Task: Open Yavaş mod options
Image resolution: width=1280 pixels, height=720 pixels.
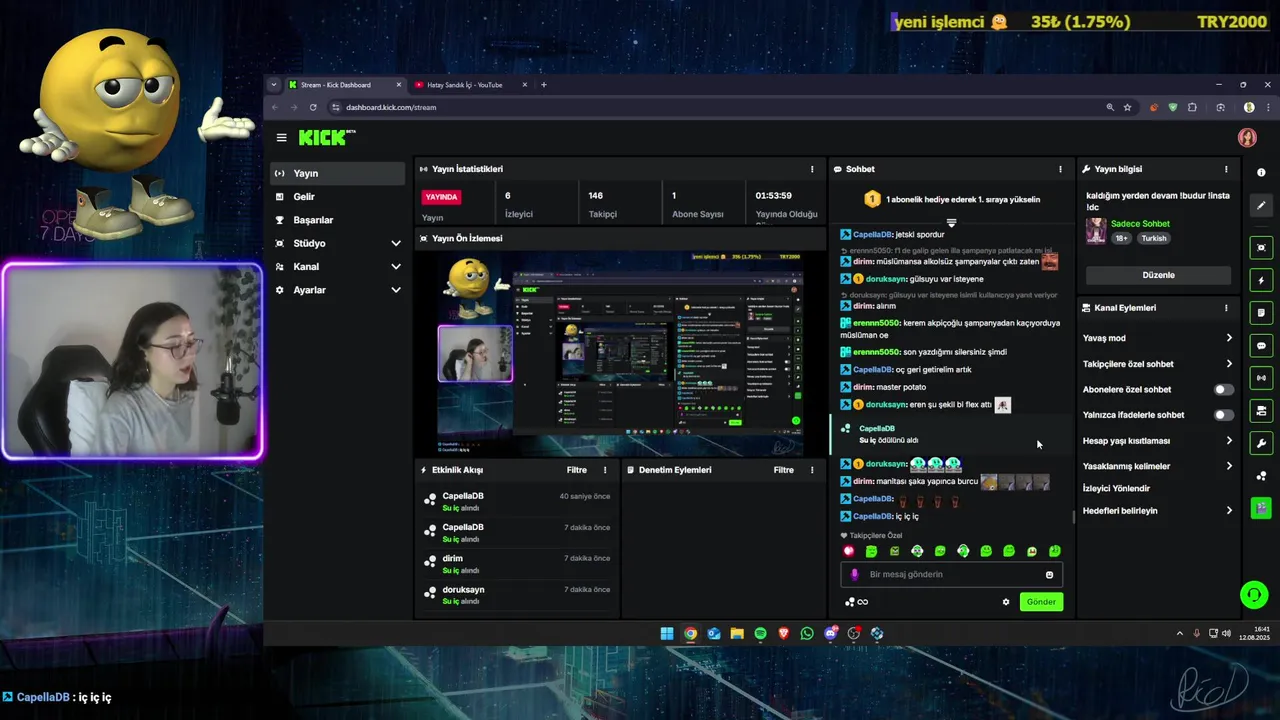Action: [1158, 338]
